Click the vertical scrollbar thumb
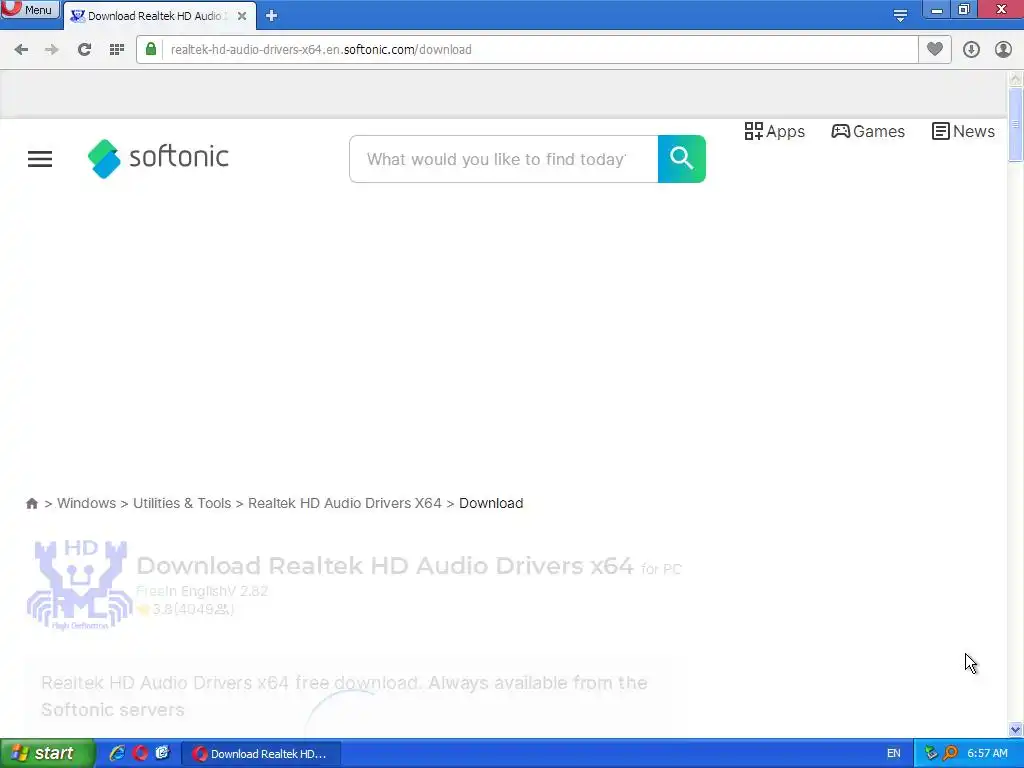The height and width of the screenshot is (768, 1024). pyautogui.click(x=1015, y=124)
